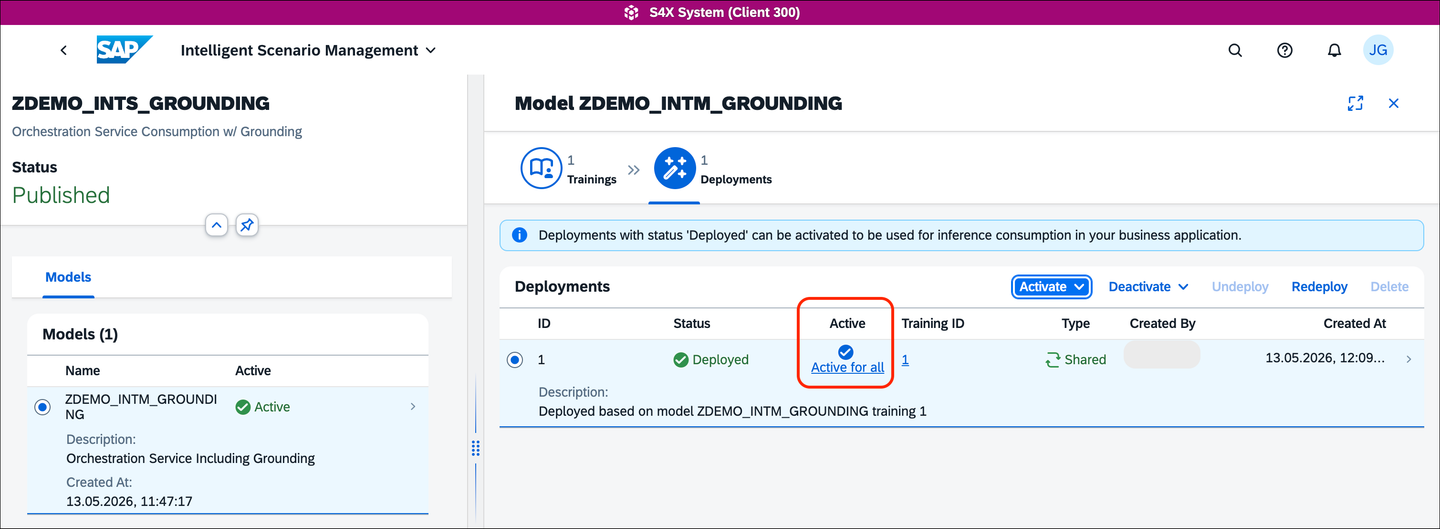Click the Active status of the model
The height and width of the screenshot is (529, 1440).
pos(263,407)
